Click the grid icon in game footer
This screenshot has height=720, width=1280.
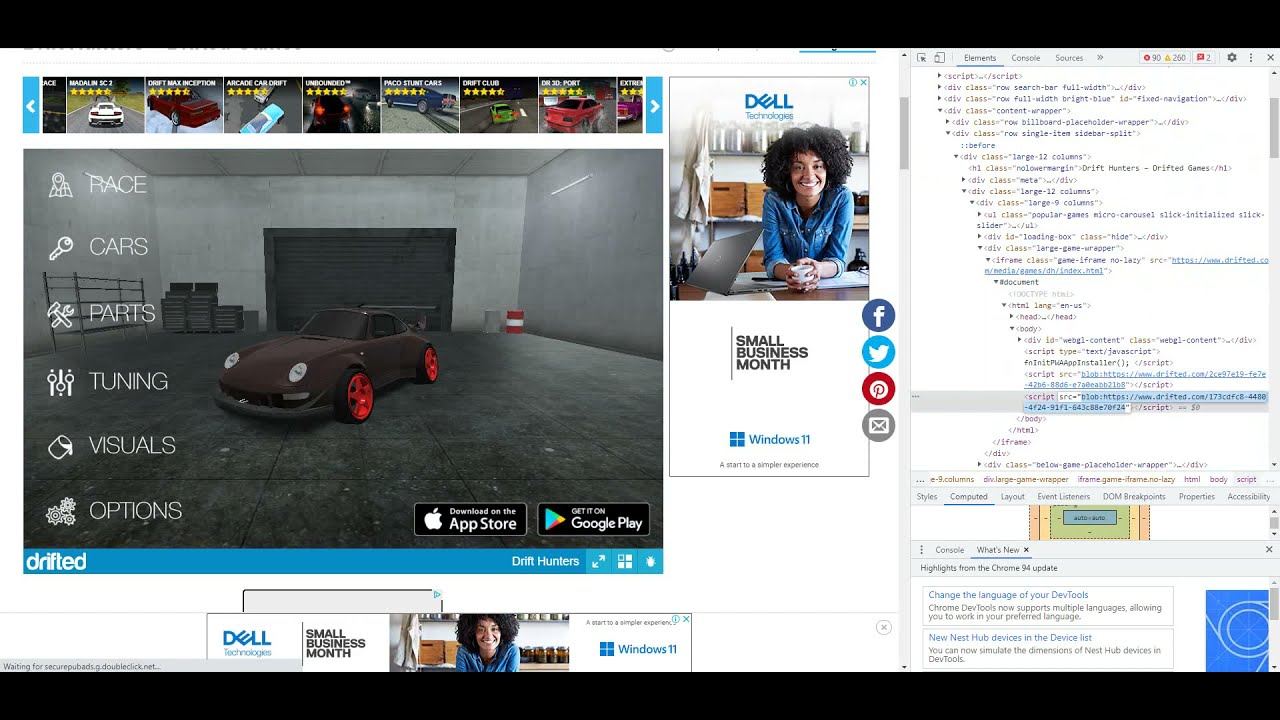coord(625,561)
